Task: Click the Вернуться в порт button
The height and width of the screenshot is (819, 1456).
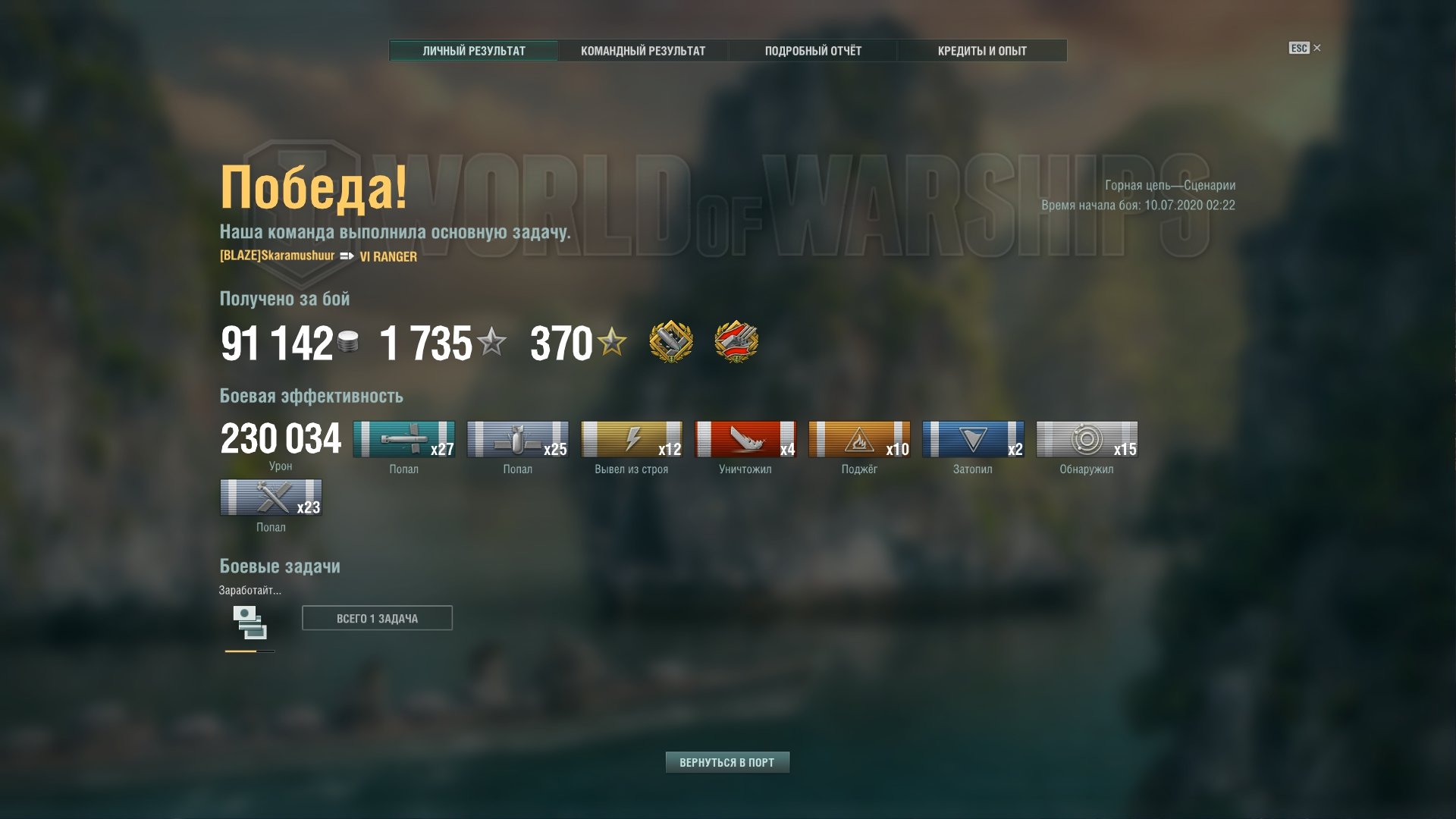Action: [x=727, y=762]
